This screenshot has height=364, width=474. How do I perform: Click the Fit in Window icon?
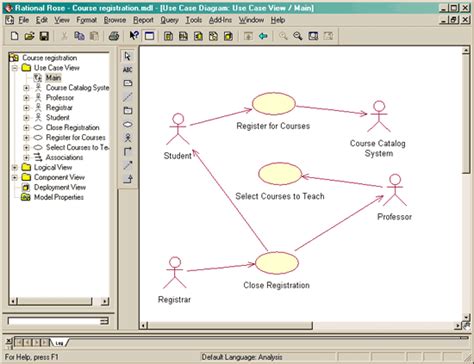point(313,36)
